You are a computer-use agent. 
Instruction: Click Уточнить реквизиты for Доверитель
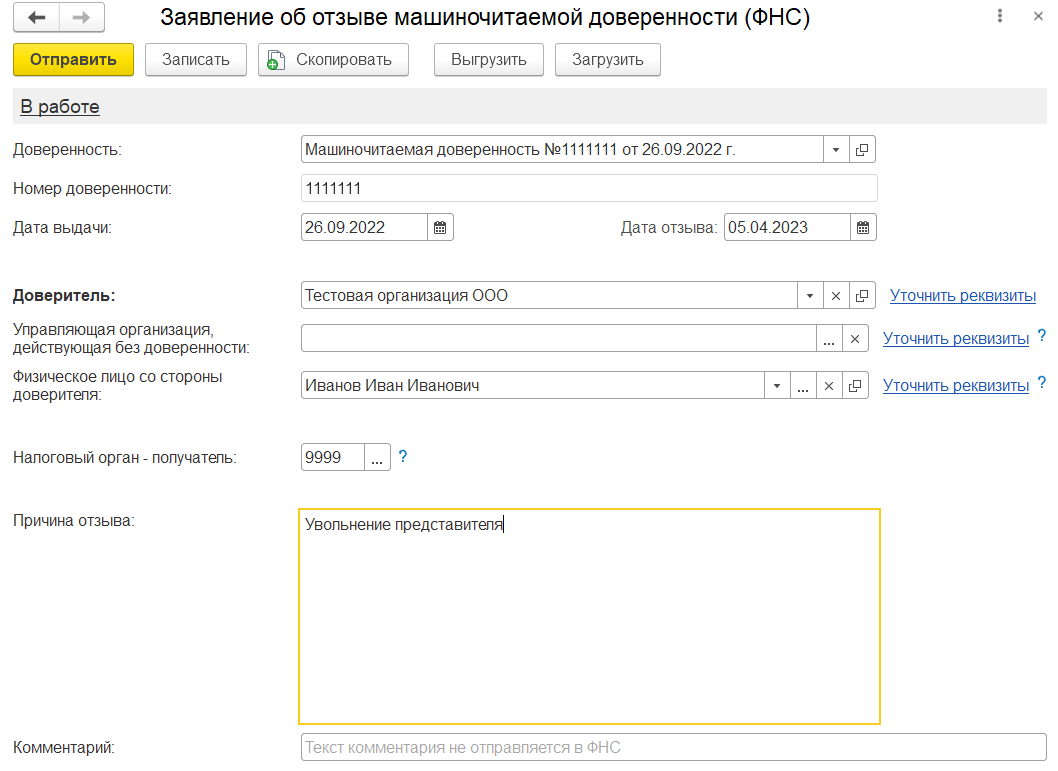[x=962, y=295]
